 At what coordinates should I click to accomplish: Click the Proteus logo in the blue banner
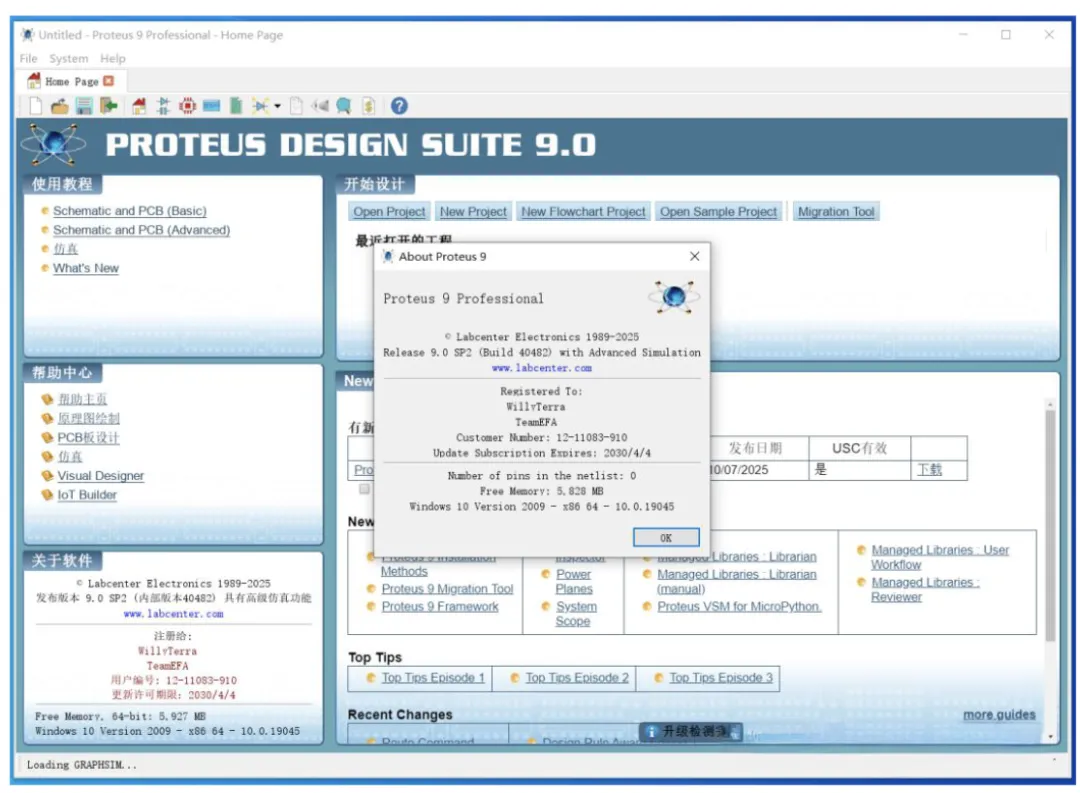point(54,144)
